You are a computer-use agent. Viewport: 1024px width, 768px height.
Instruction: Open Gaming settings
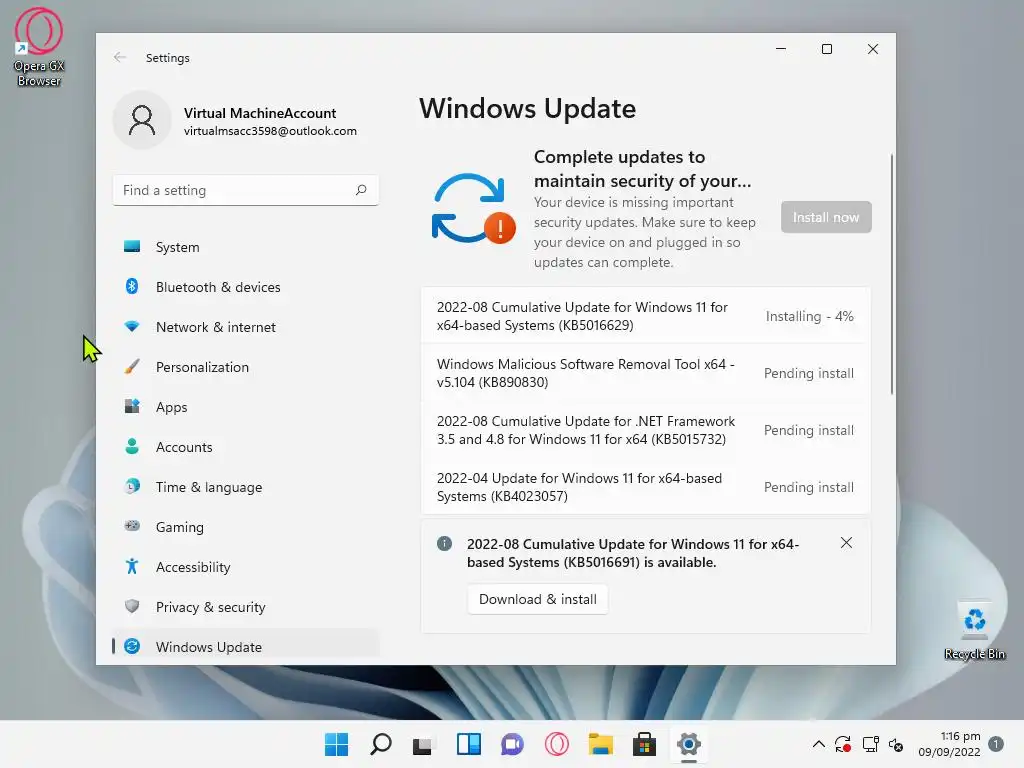246,526
